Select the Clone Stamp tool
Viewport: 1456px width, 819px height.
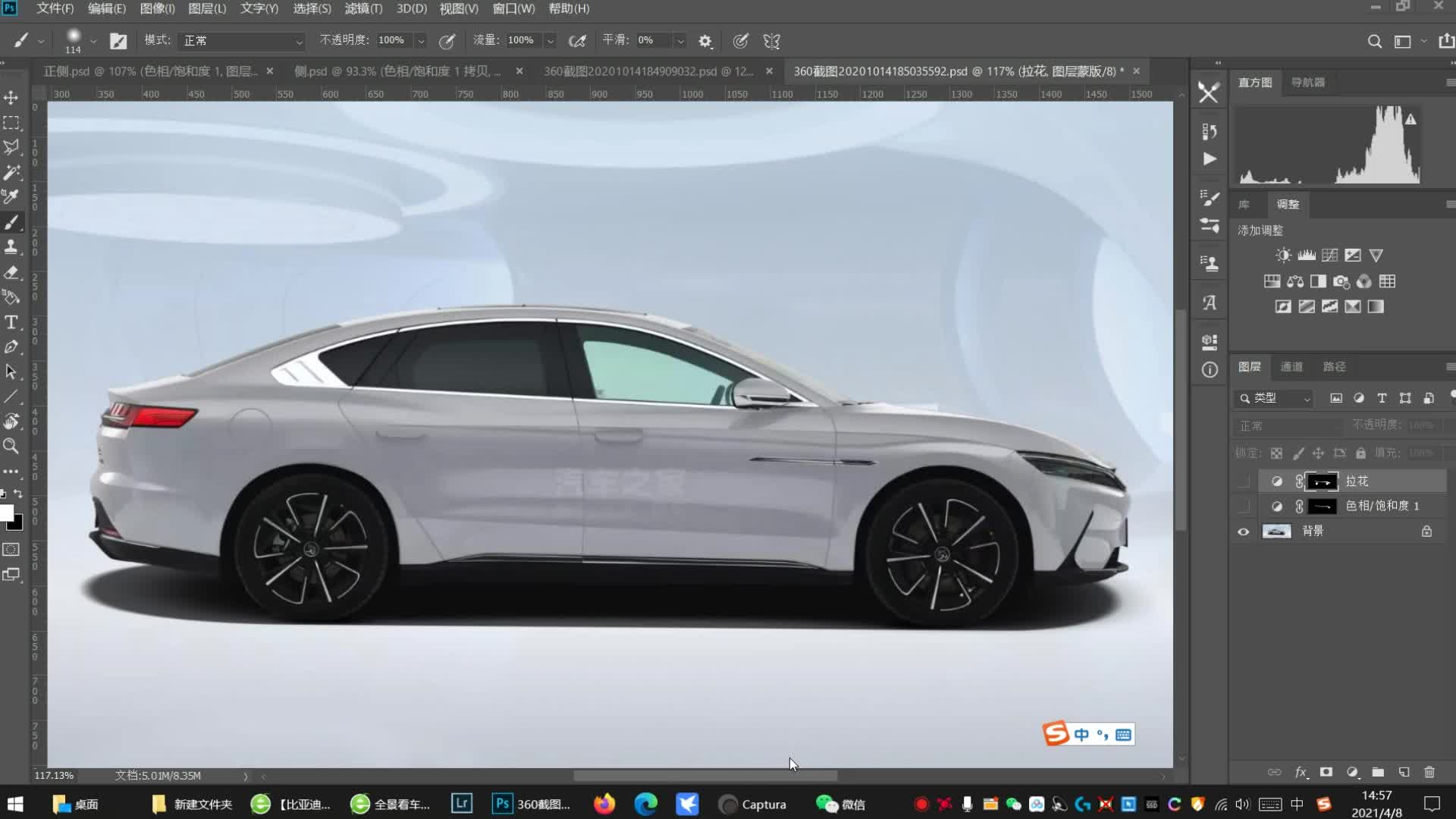pos(11,247)
